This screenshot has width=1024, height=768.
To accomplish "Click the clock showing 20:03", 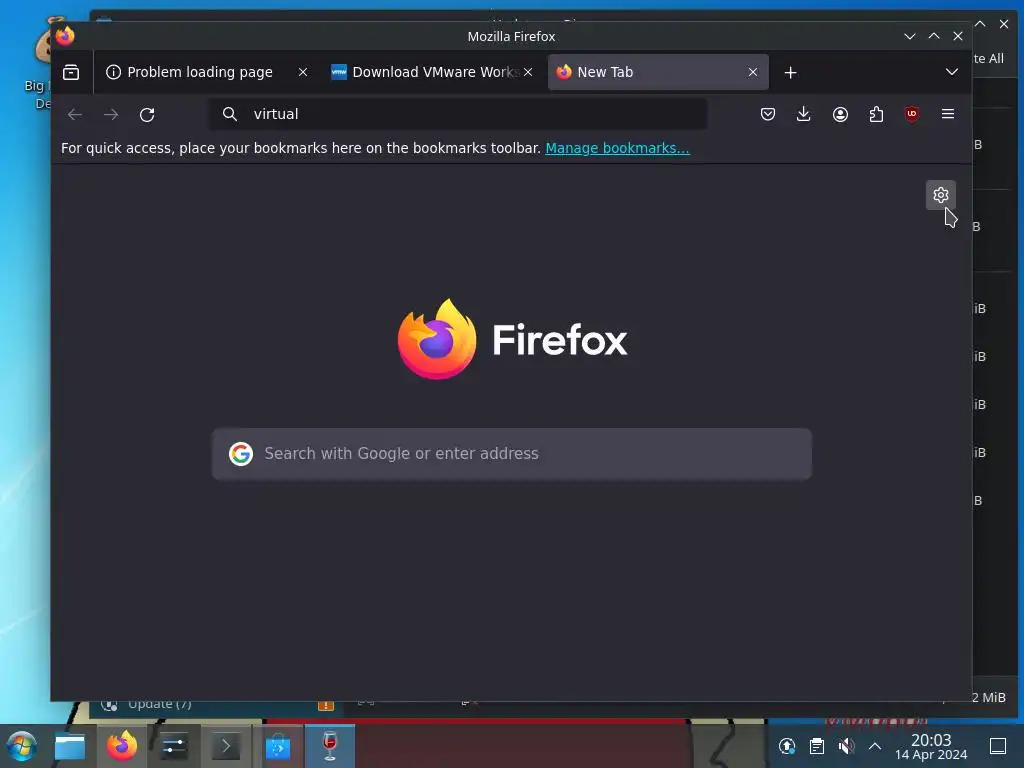I will 931,746.
